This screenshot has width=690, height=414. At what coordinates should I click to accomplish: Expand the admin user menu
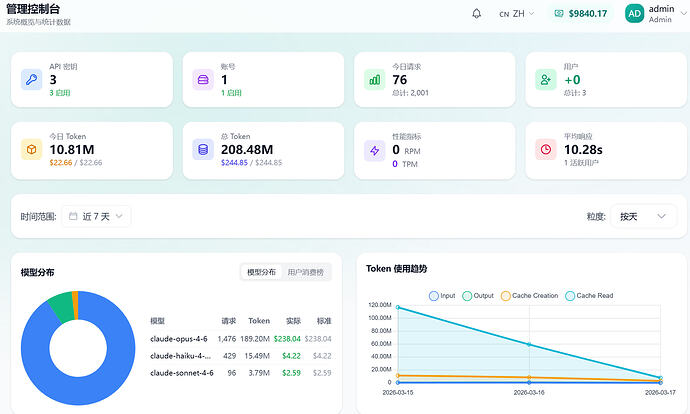[x=656, y=14]
